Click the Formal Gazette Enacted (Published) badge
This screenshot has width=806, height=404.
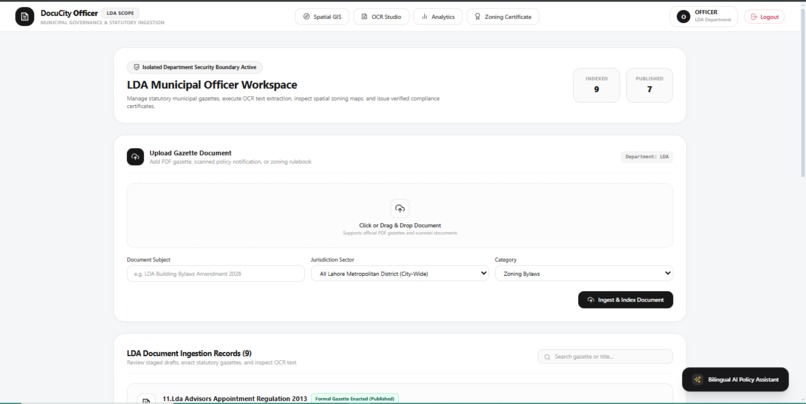pyautogui.click(x=355, y=398)
